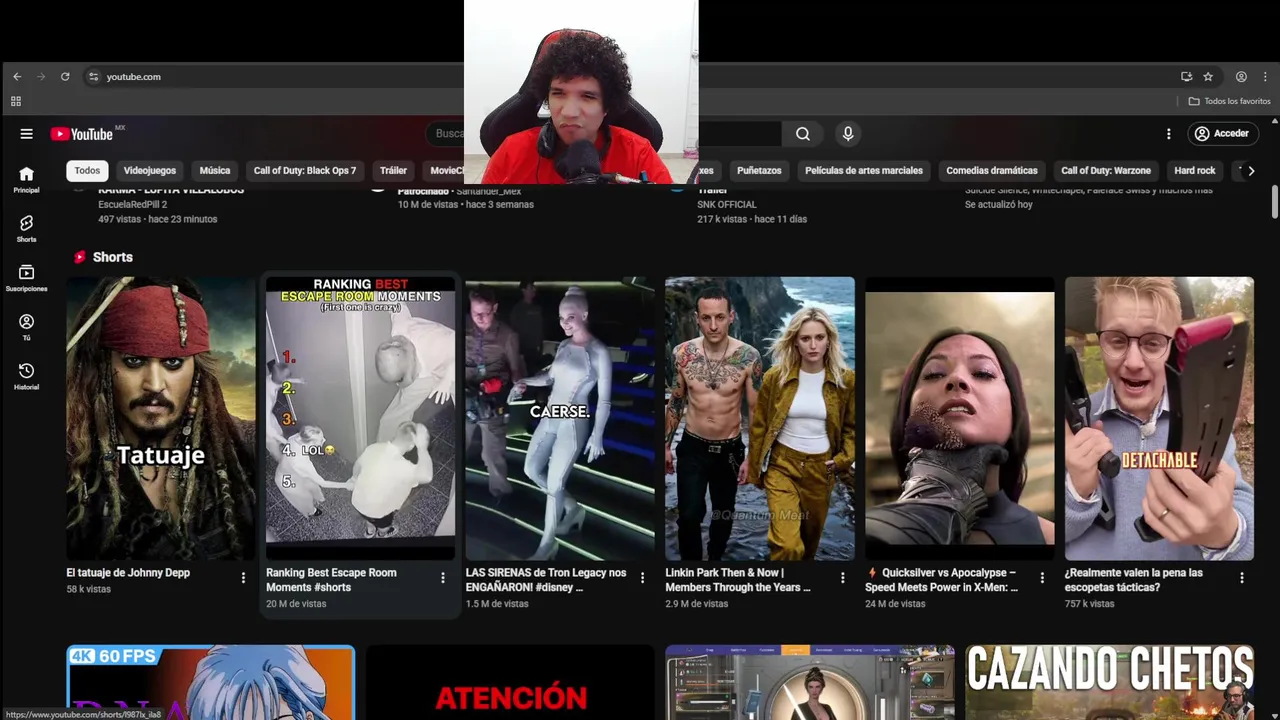Click '757 k vistas' under escopetas short

pyautogui.click(x=1089, y=604)
